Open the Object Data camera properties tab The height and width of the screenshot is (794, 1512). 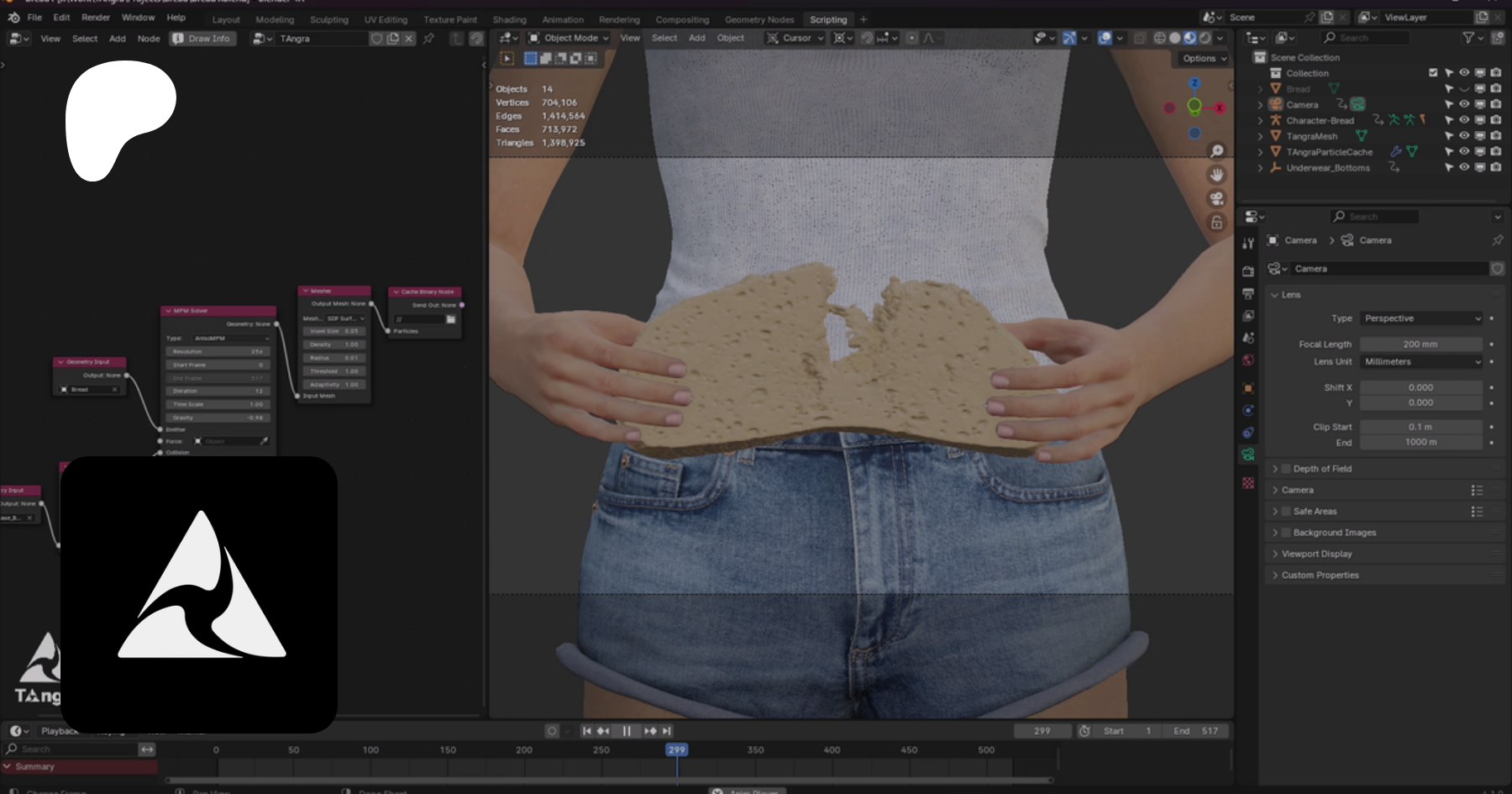pyautogui.click(x=1248, y=455)
